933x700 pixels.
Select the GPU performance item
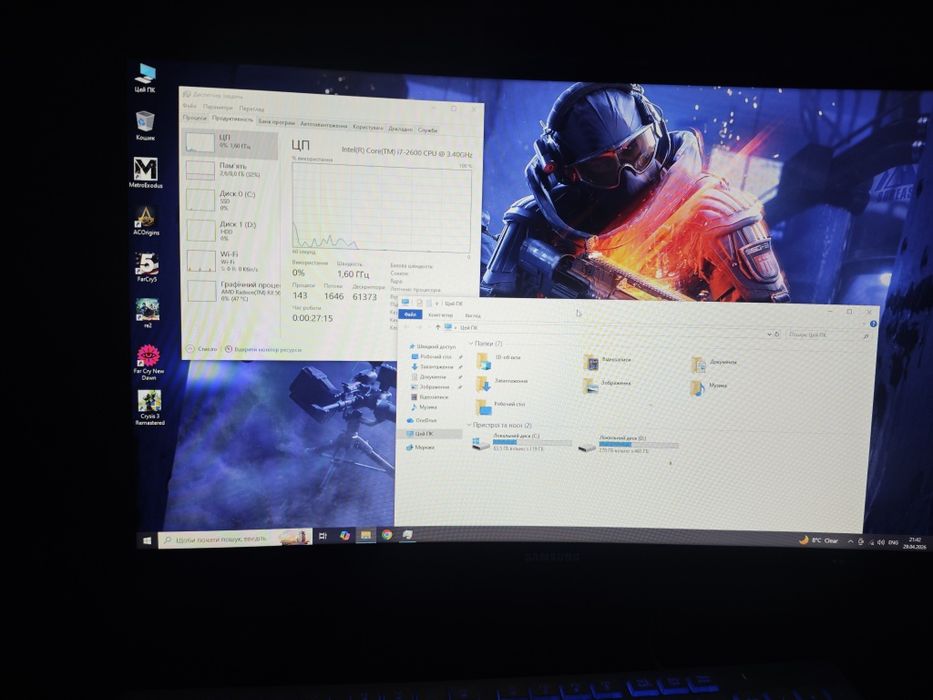point(233,290)
